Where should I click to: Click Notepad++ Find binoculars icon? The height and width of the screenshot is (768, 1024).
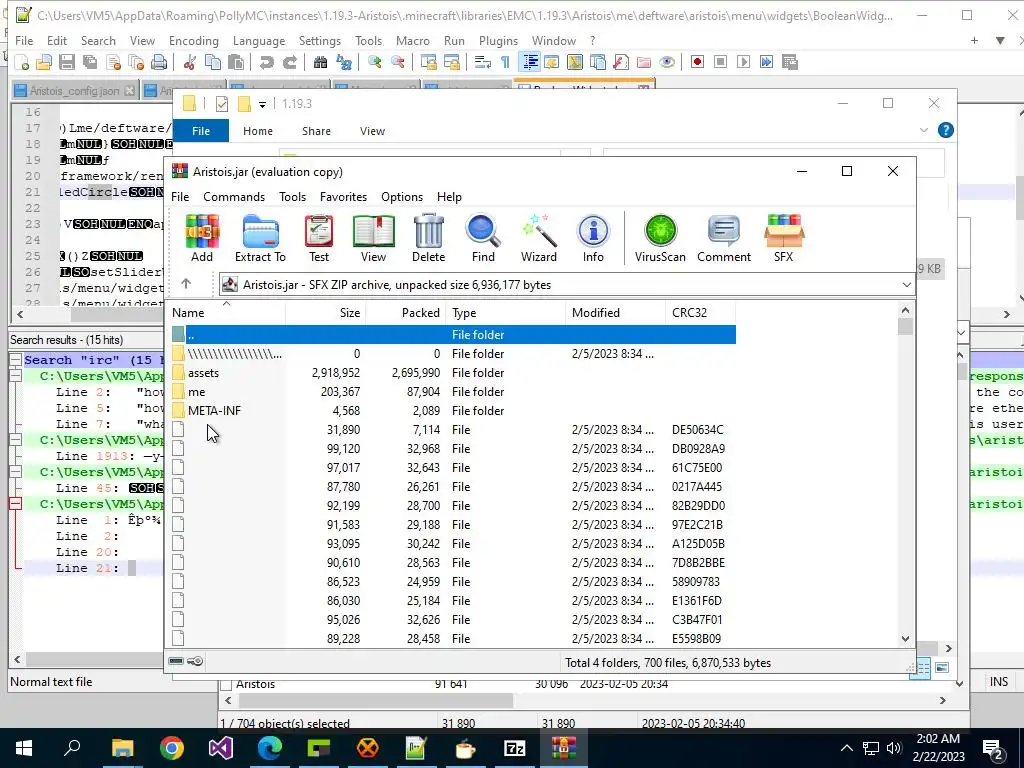point(320,62)
